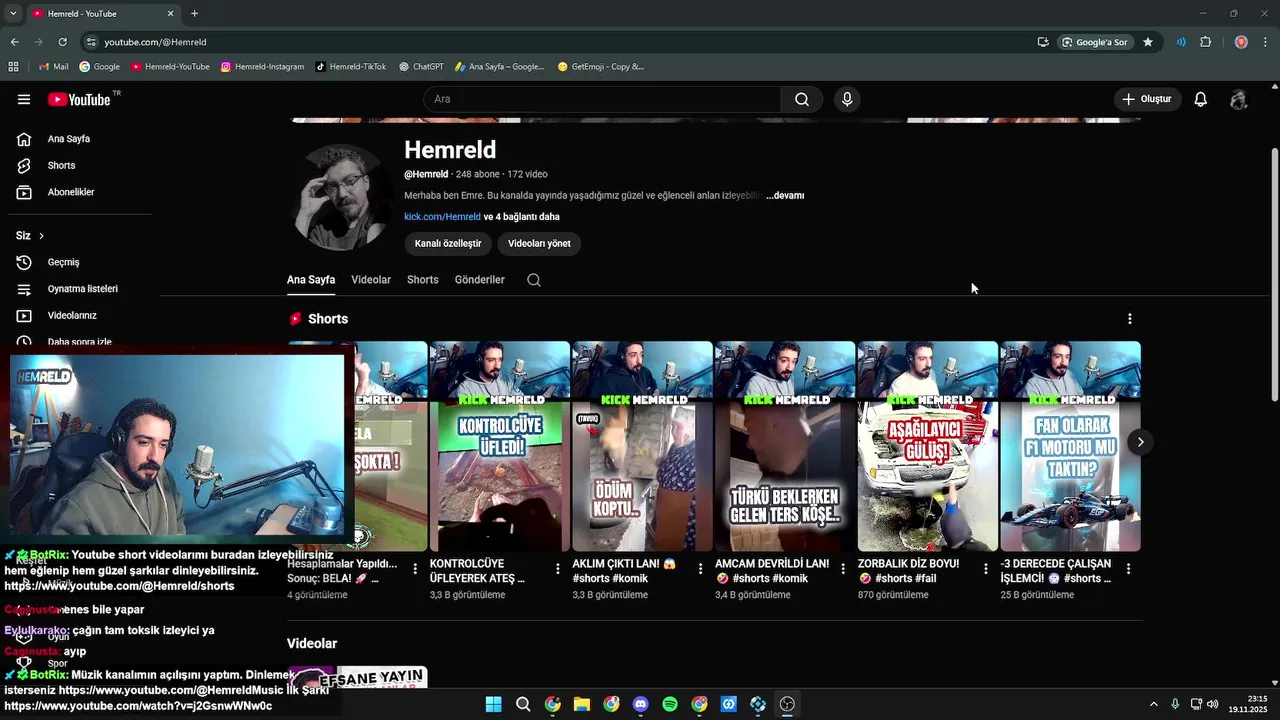Image resolution: width=1280 pixels, height=720 pixels.
Task: Click the YouTube logo
Action: [x=80, y=99]
